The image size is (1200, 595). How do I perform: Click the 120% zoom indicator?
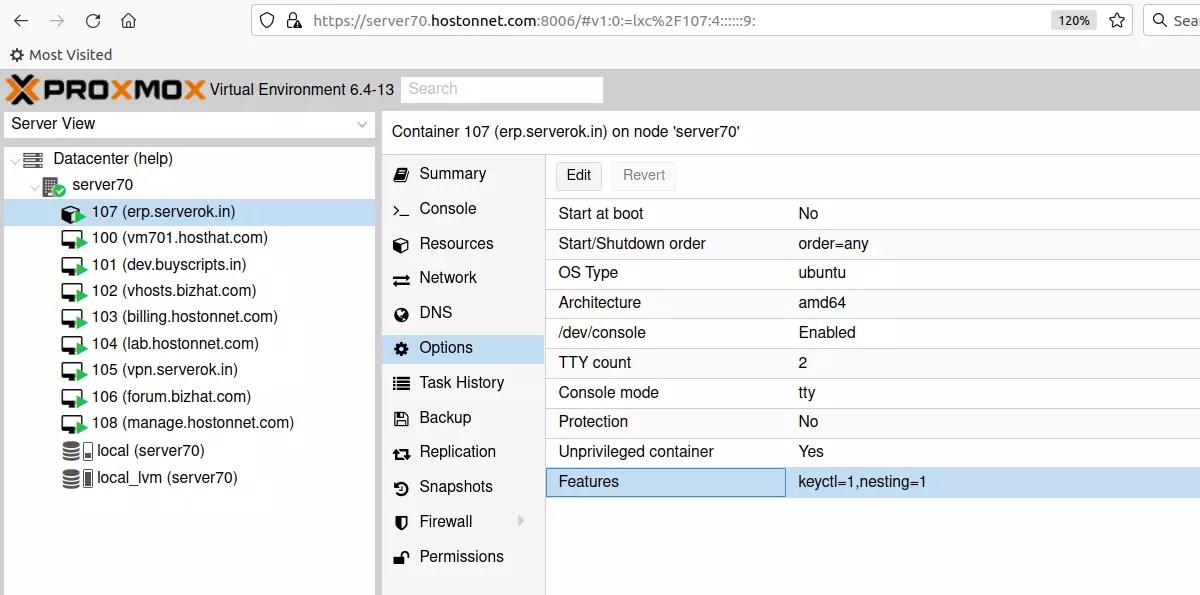pos(1072,19)
